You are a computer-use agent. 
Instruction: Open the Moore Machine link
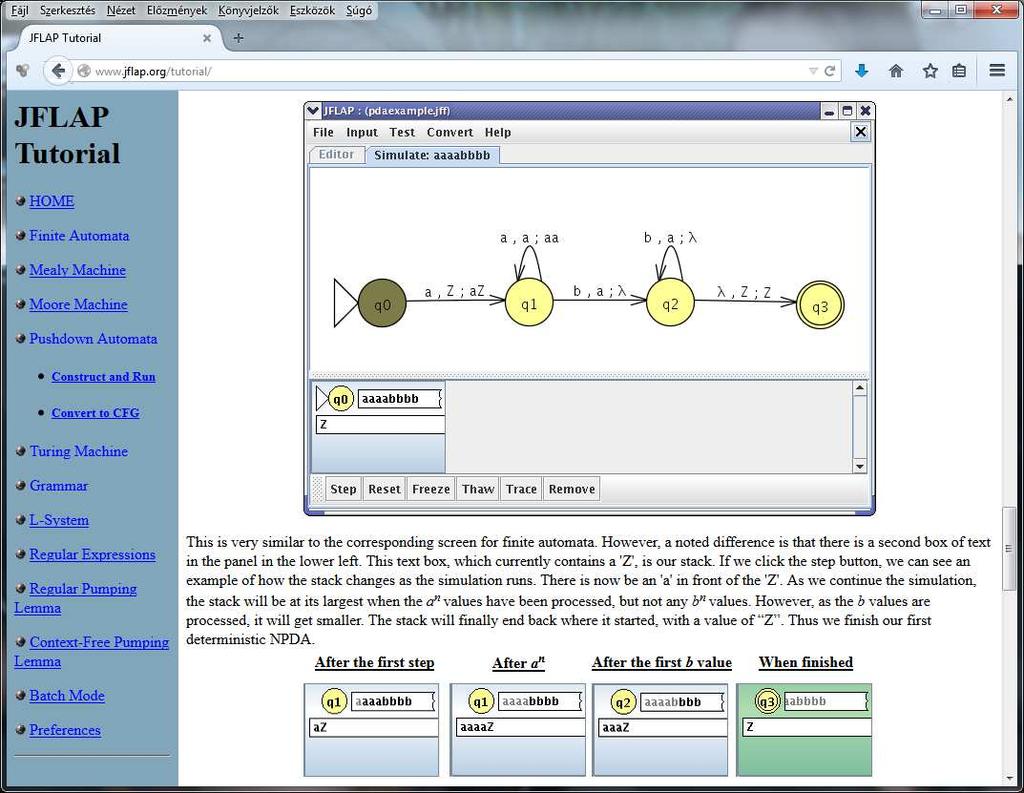pos(78,304)
